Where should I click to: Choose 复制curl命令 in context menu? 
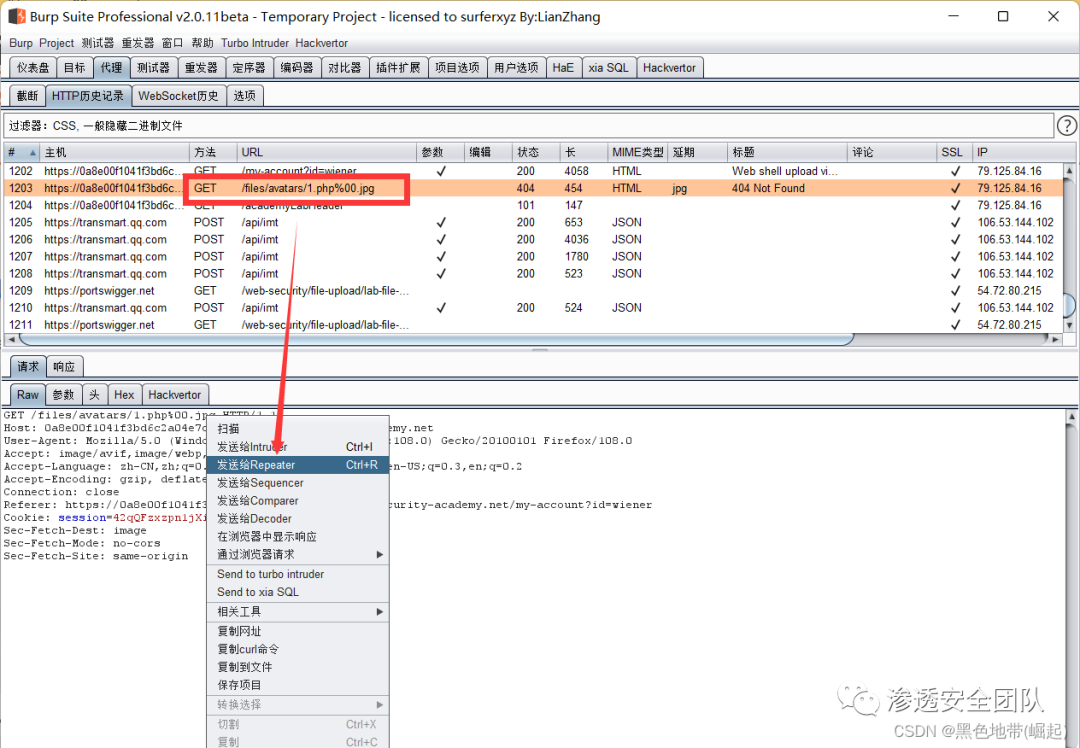click(298, 649)
